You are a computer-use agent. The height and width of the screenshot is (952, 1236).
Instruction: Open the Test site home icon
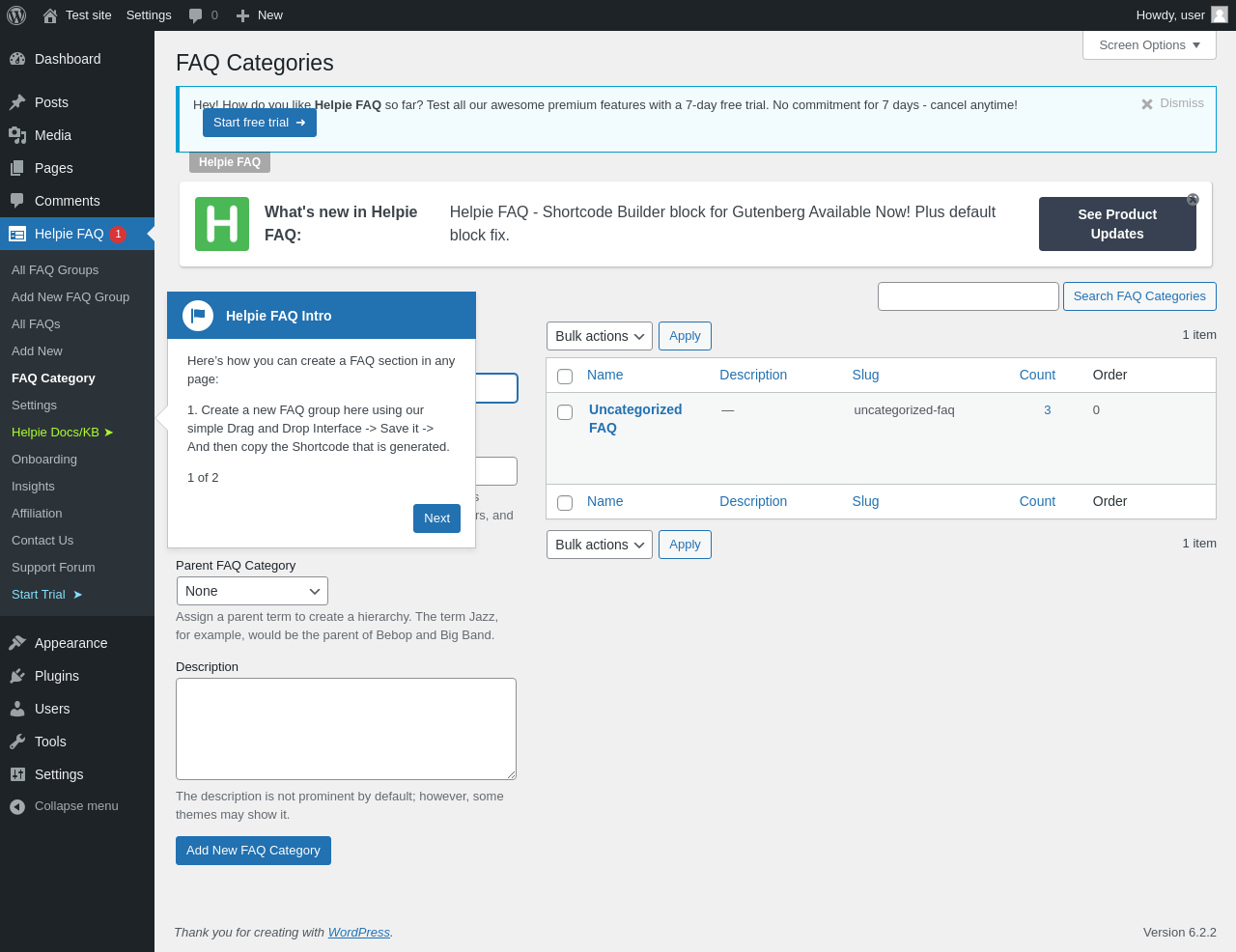(x=50, y=15)
